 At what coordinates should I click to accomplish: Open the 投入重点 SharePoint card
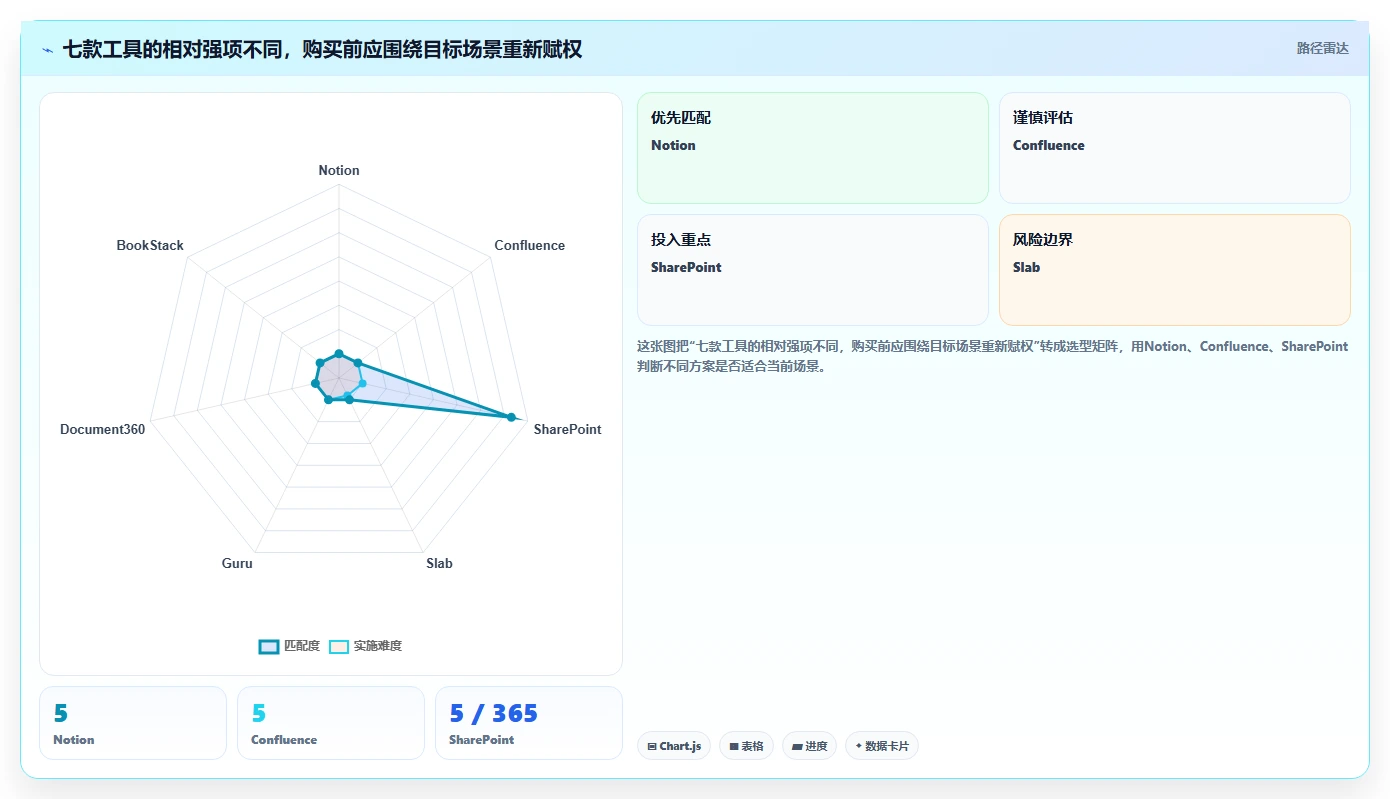tap(813, 270)
